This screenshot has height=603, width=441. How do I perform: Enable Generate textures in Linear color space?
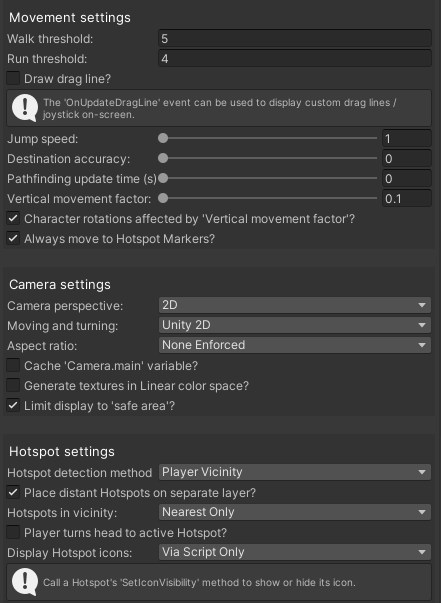click(13, 385)
